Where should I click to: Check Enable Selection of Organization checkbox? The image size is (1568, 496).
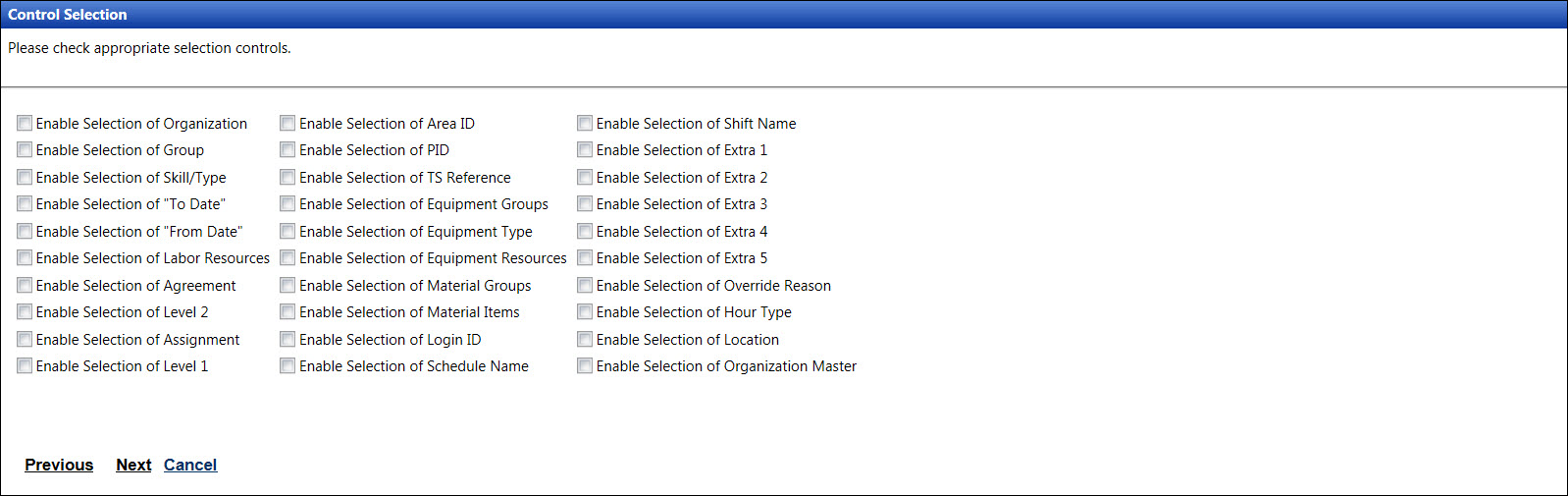[25, 124]
